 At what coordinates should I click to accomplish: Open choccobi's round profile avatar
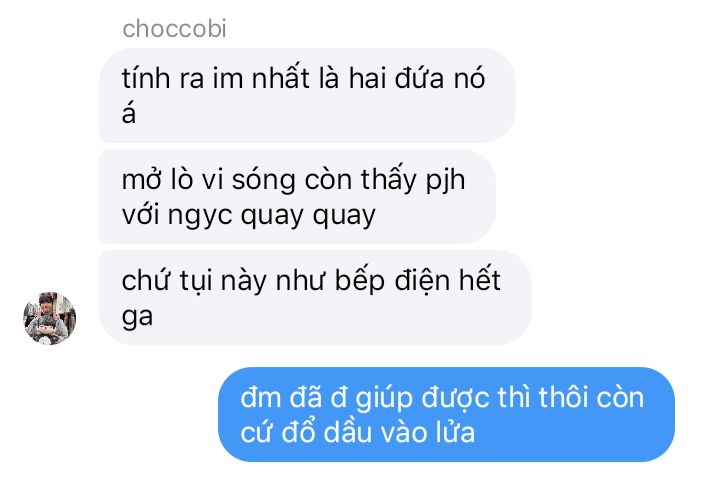click(50, 318)
